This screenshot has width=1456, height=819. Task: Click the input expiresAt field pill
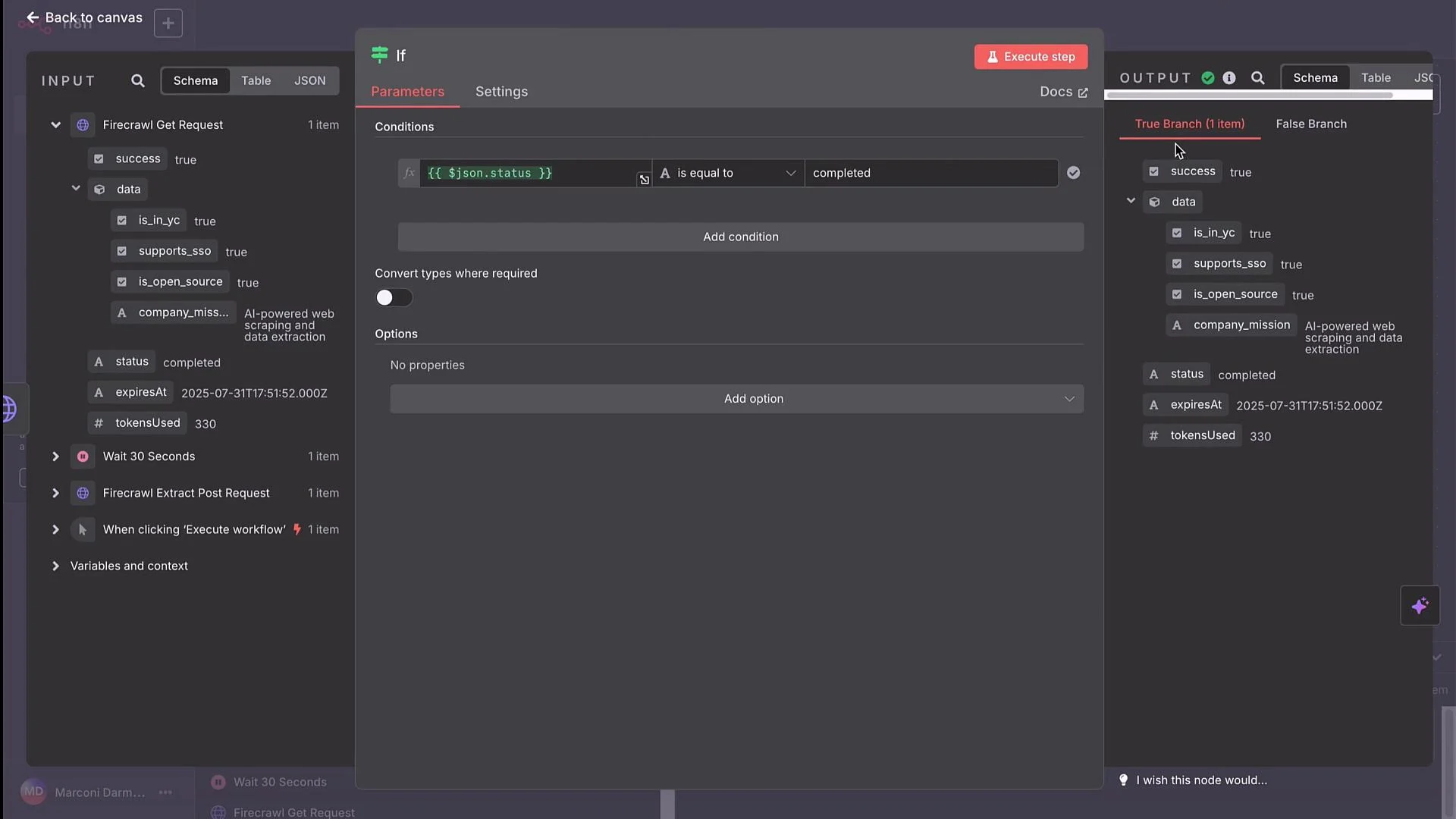pyautogui.click(x=130, y=393)
